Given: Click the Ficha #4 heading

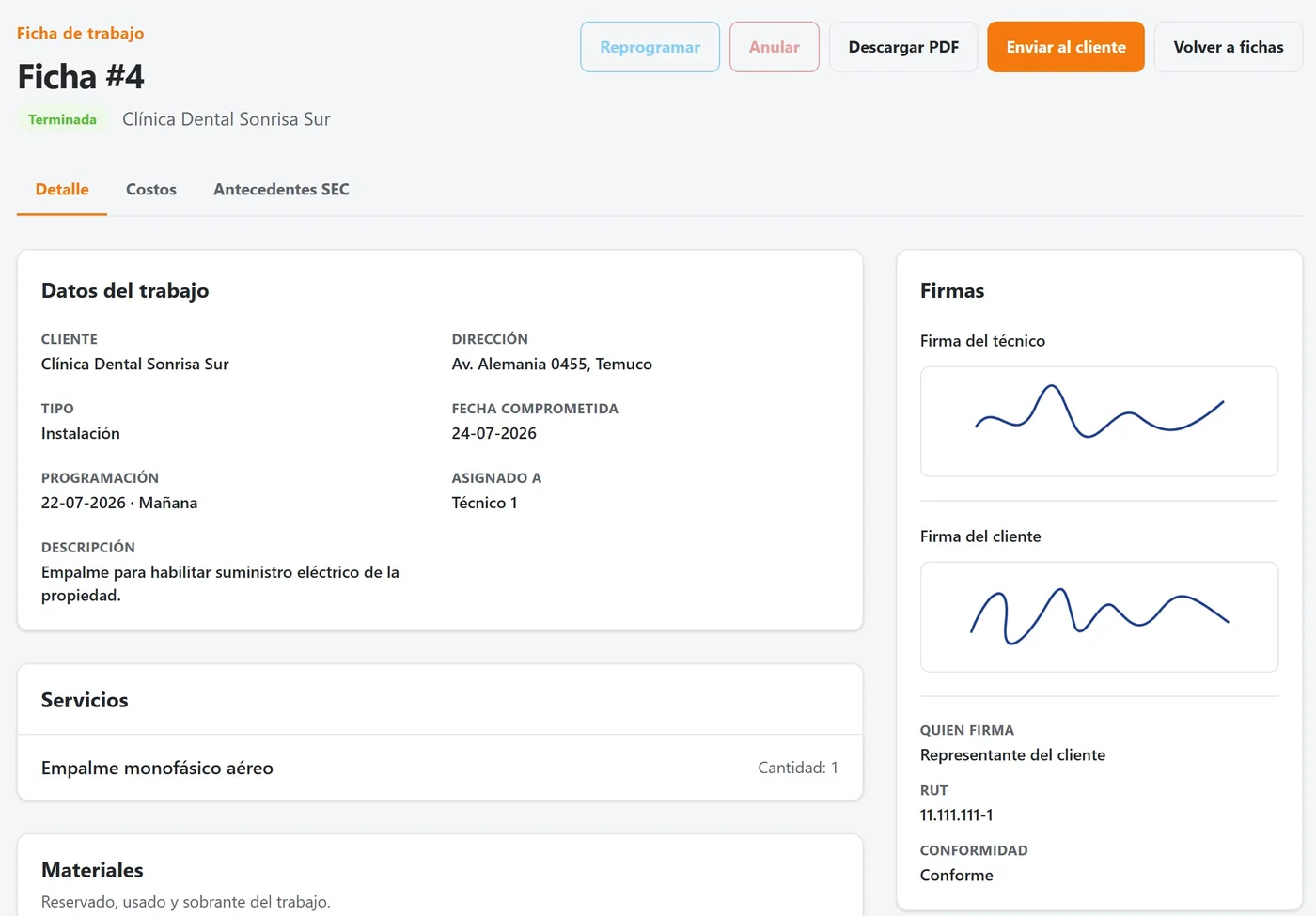Looking at the screenshot, I should [x=81, y=77].
